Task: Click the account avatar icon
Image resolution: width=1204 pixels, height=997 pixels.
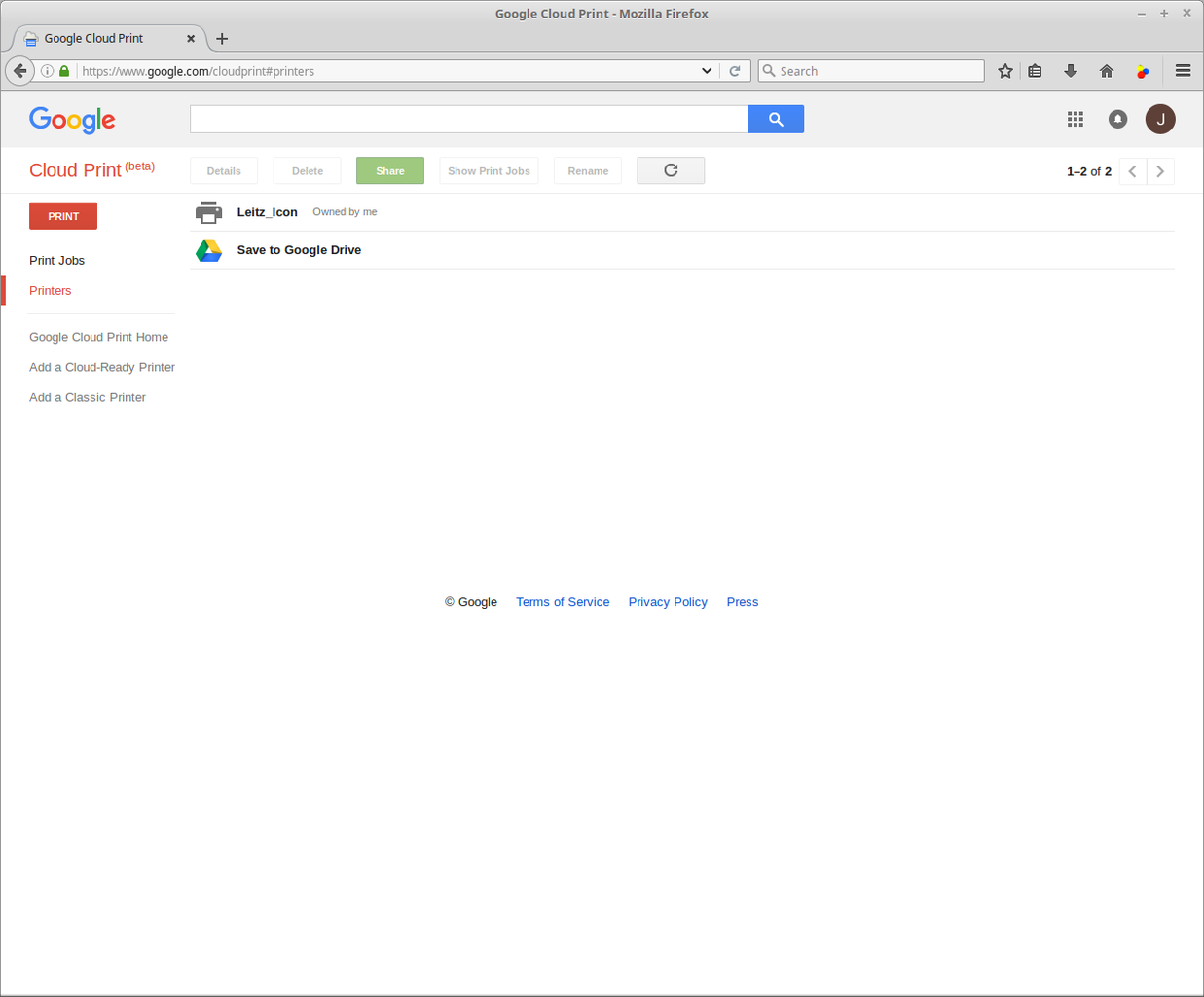Action: click(x=1160, y=119)
